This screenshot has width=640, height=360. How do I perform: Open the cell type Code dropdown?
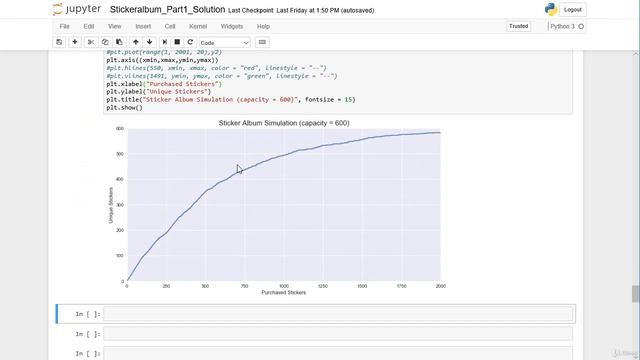point(224,42)
